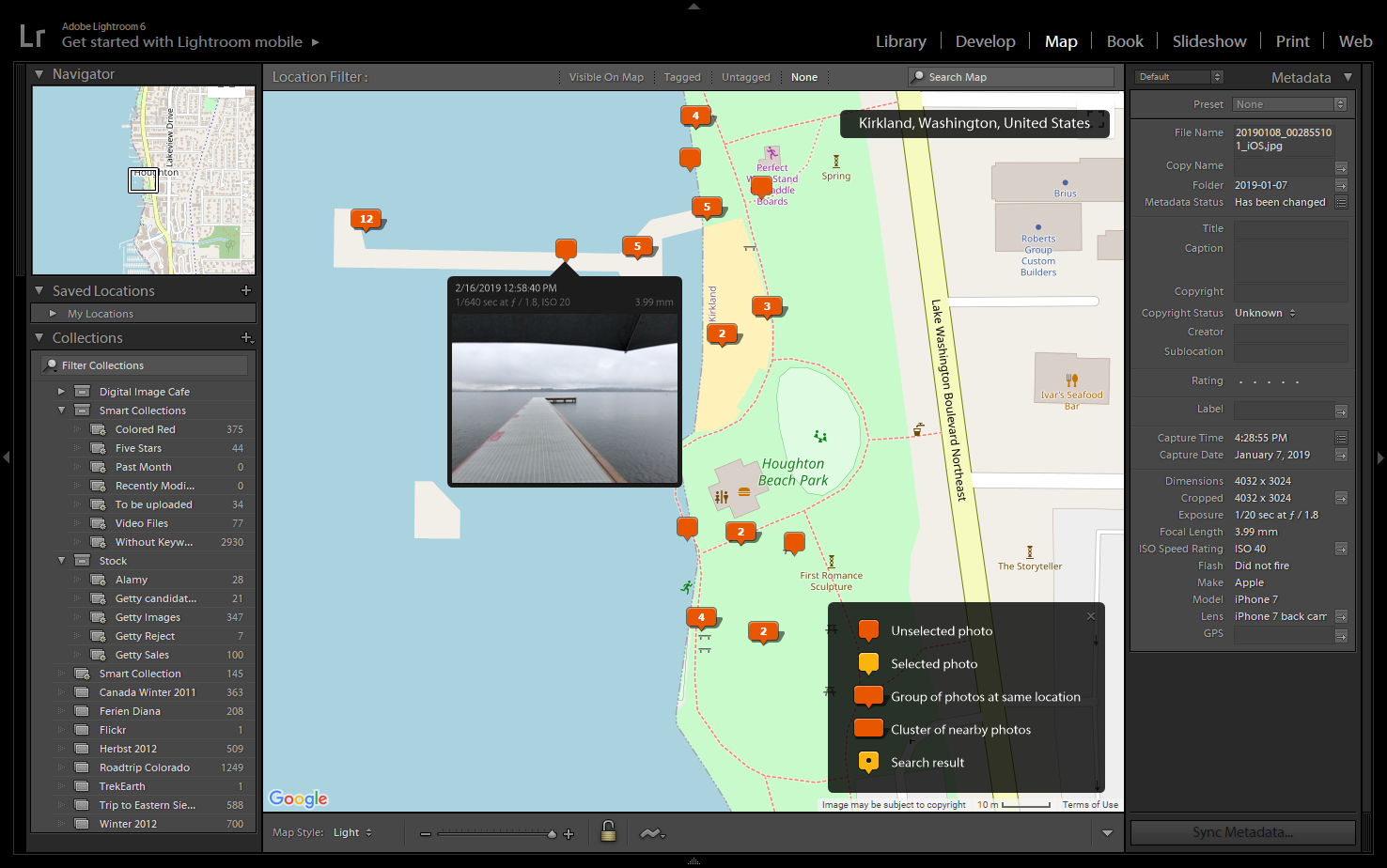Click the Metadata Status list icon
The image size is (1387, 868).
tap(1341, 202)
